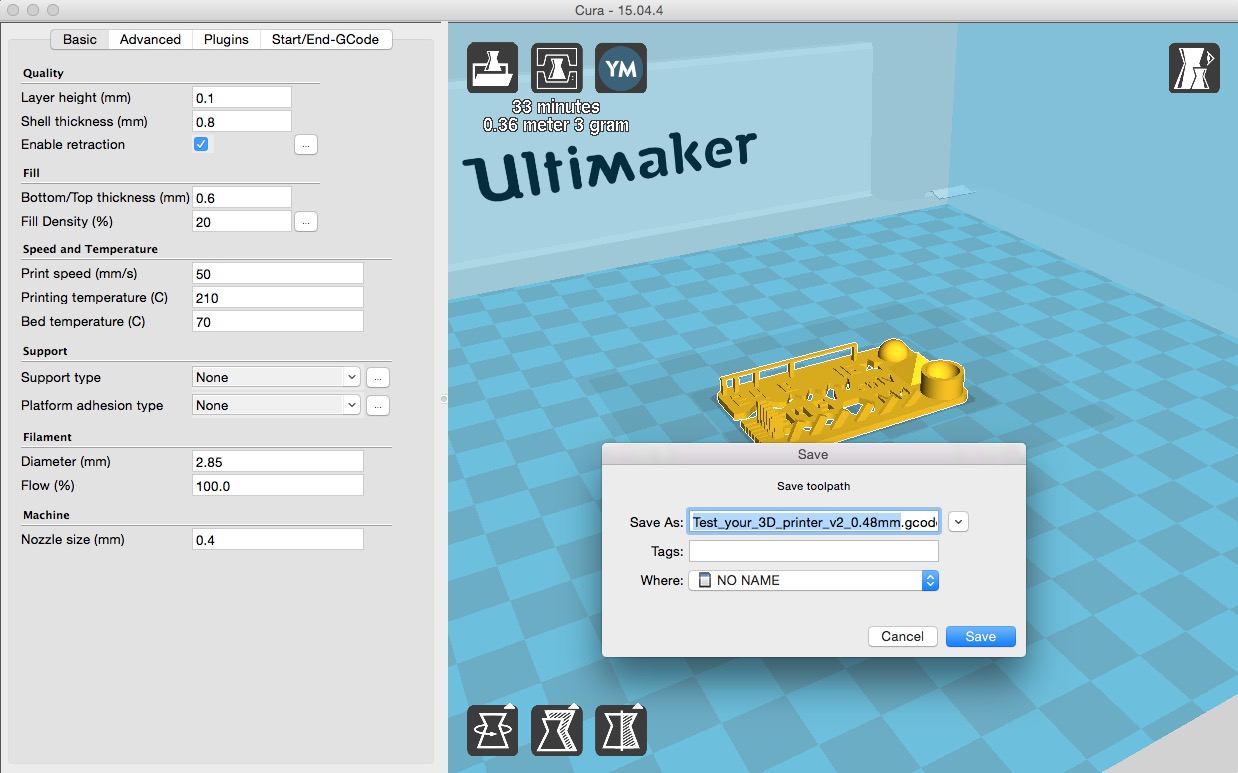Click the Shell thickness input field
Image resolution: width=1238 pixels, height=773 pixels.
[242, 121]
